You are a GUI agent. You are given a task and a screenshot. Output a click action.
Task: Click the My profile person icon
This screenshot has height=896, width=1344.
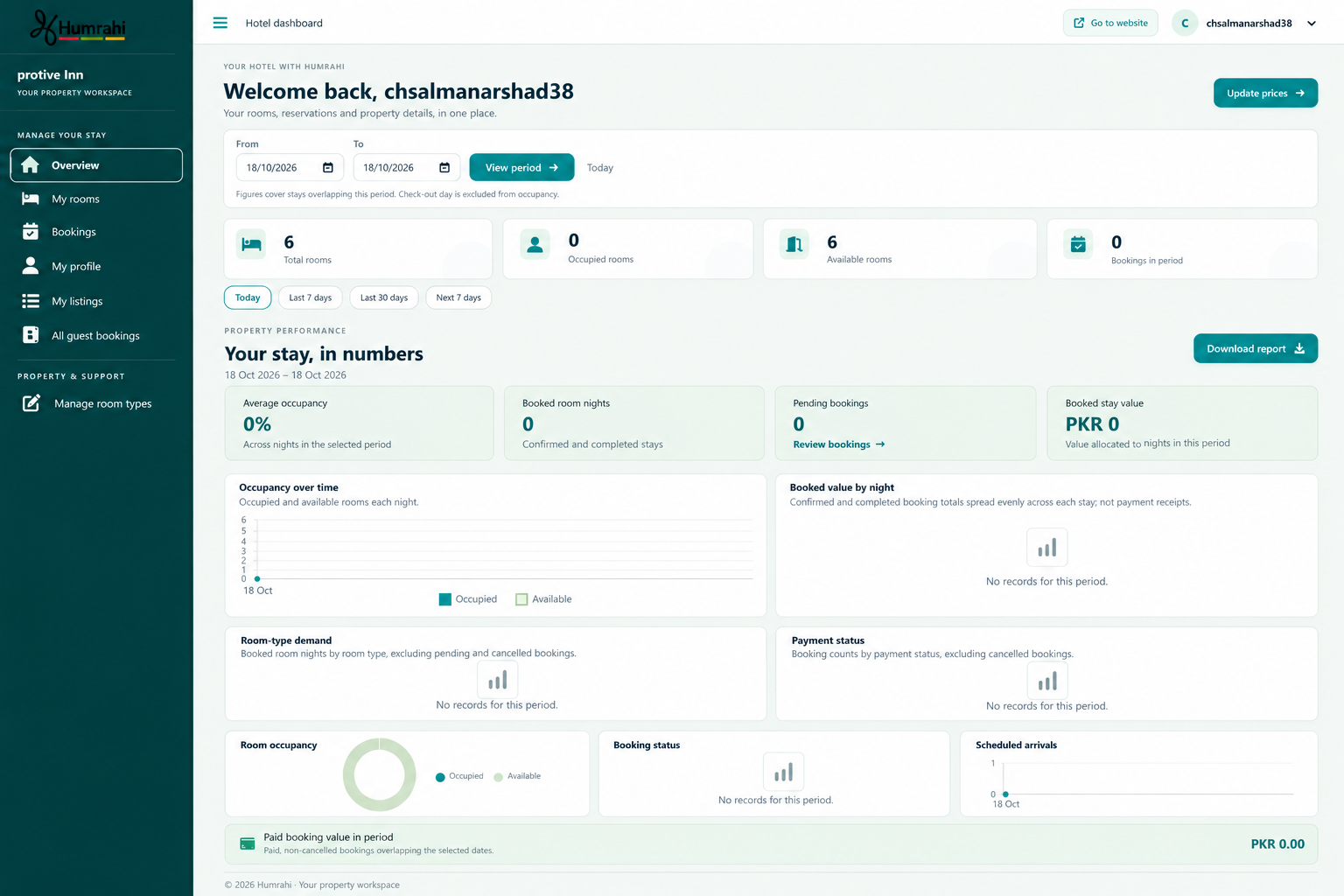point(31,266)
